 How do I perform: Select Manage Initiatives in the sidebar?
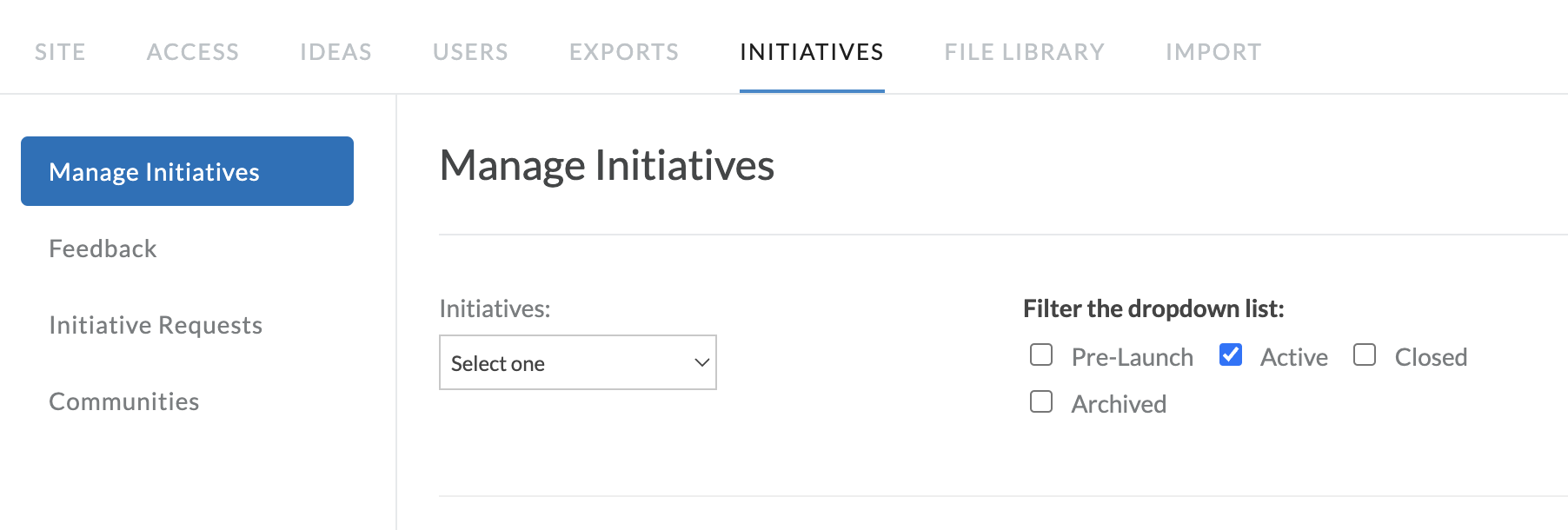[187, 171]
